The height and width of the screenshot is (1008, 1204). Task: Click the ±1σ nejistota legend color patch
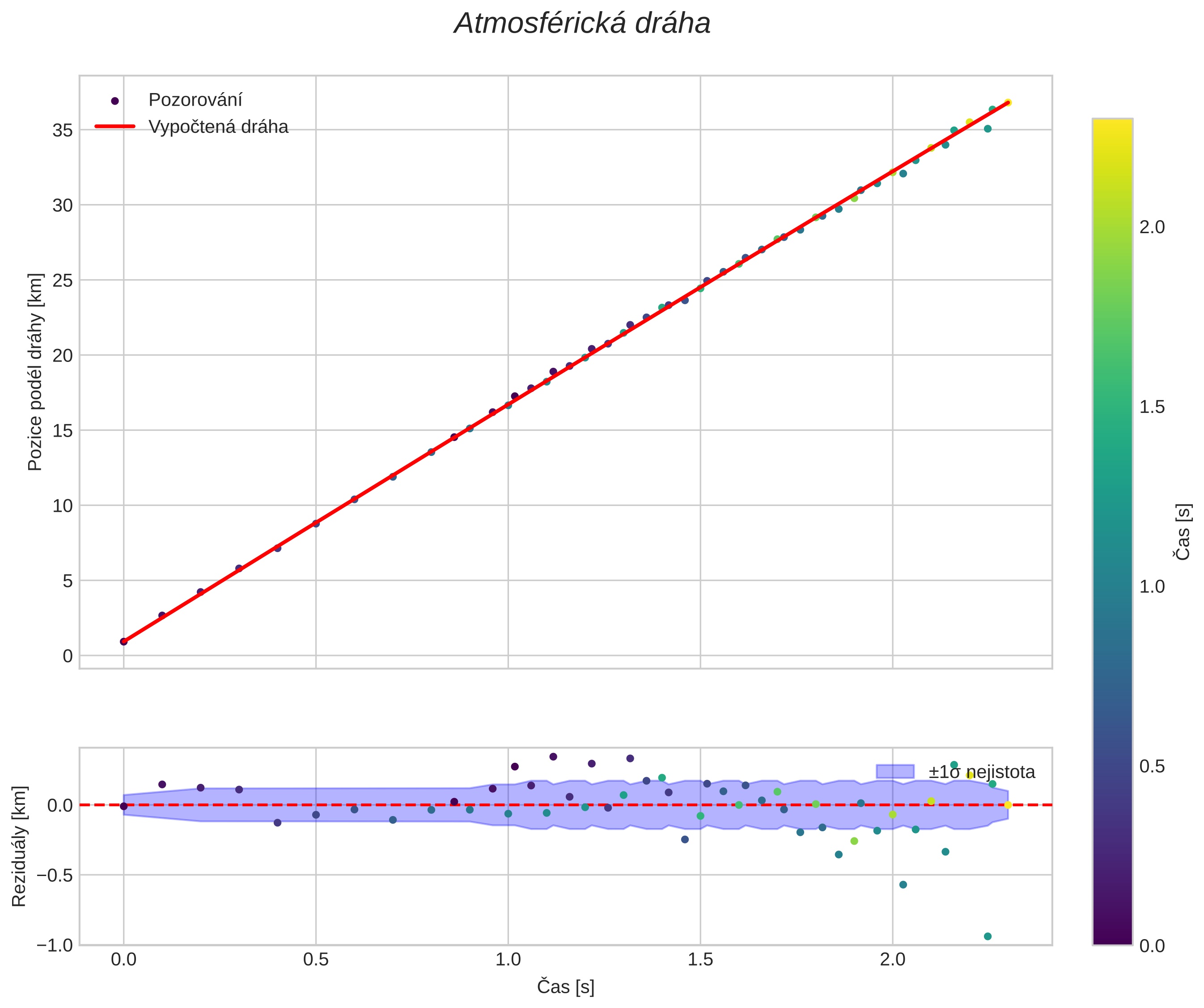click(x=895, y=771)
